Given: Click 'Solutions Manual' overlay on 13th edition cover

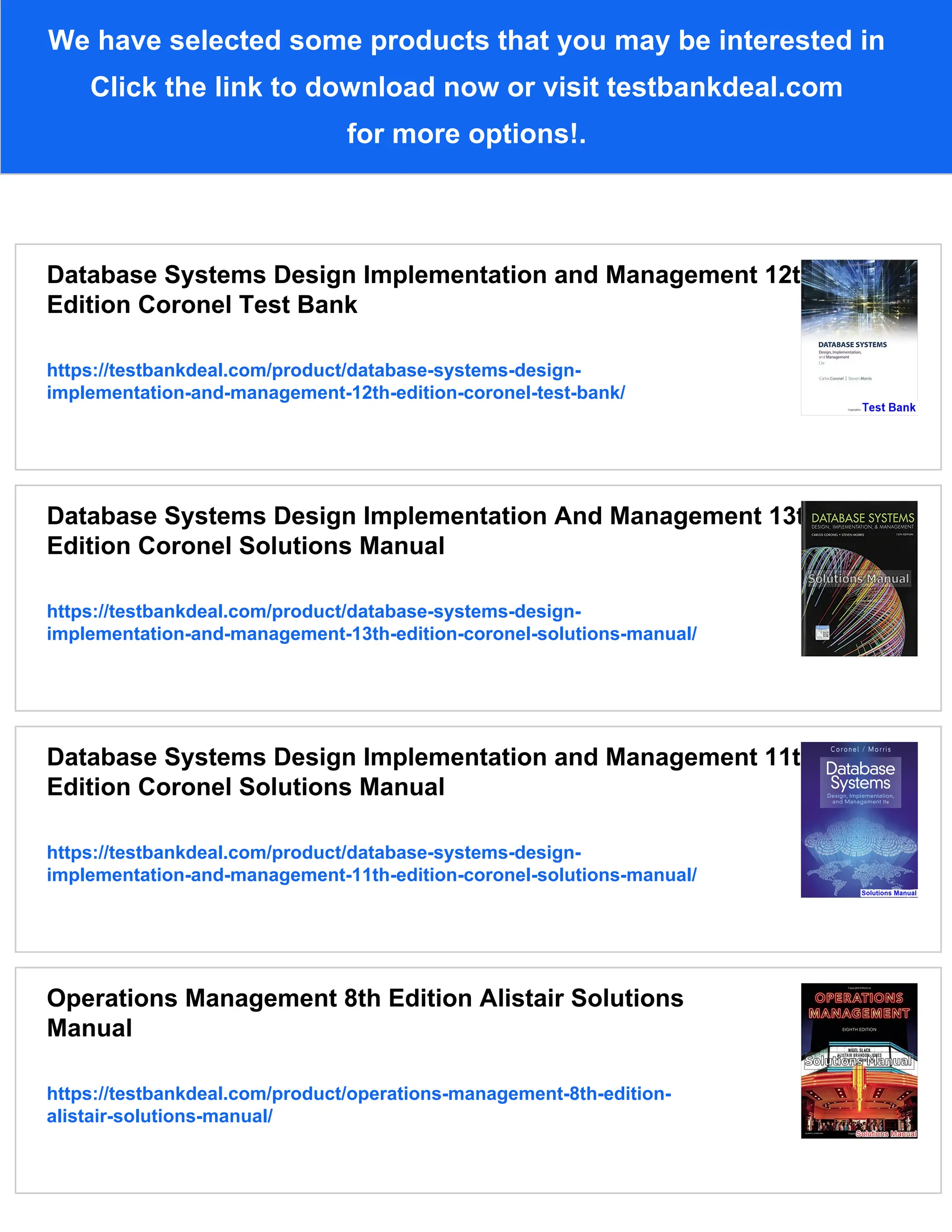Looking at the screenshot, I should 858,579.
